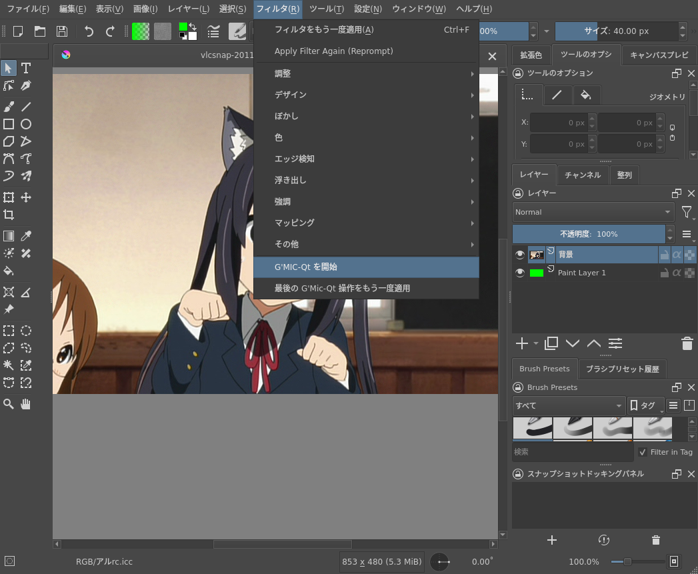Choose the Elliptical Selection tool
This screenshot has height=574, width=698.
[26, 331]
